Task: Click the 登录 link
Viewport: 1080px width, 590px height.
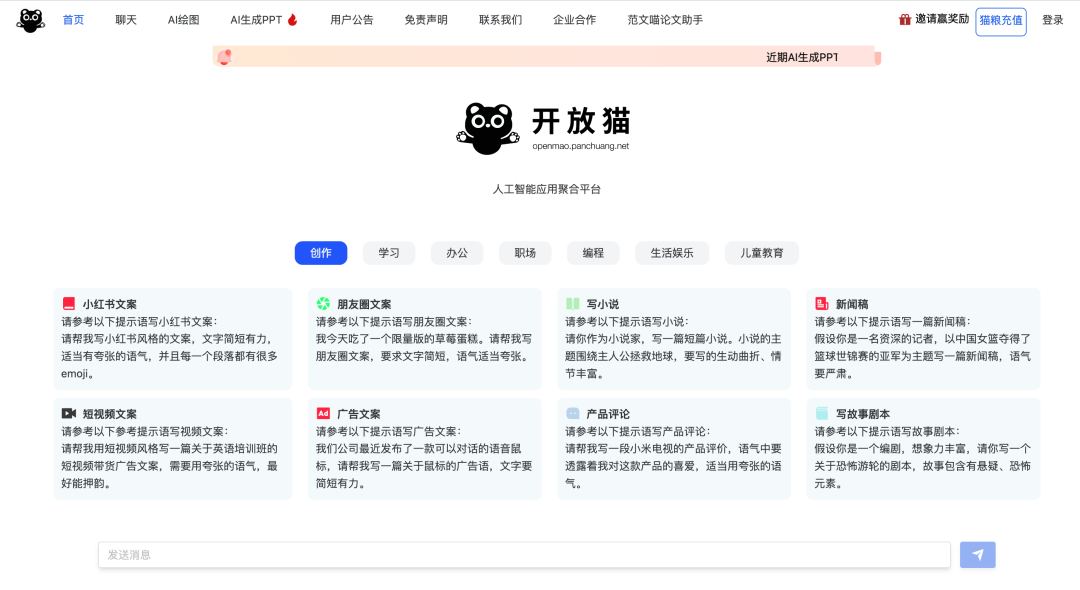Action: tap(1053, 19)
